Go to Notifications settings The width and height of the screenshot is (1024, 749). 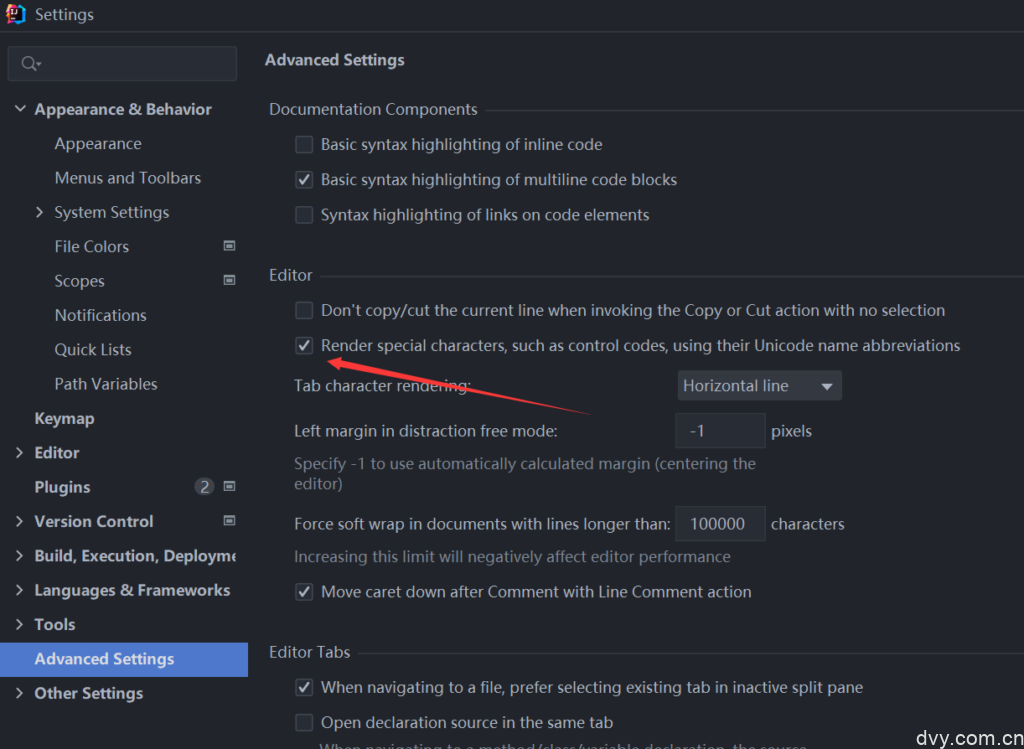pyautogui.click(x=100, y=315)
